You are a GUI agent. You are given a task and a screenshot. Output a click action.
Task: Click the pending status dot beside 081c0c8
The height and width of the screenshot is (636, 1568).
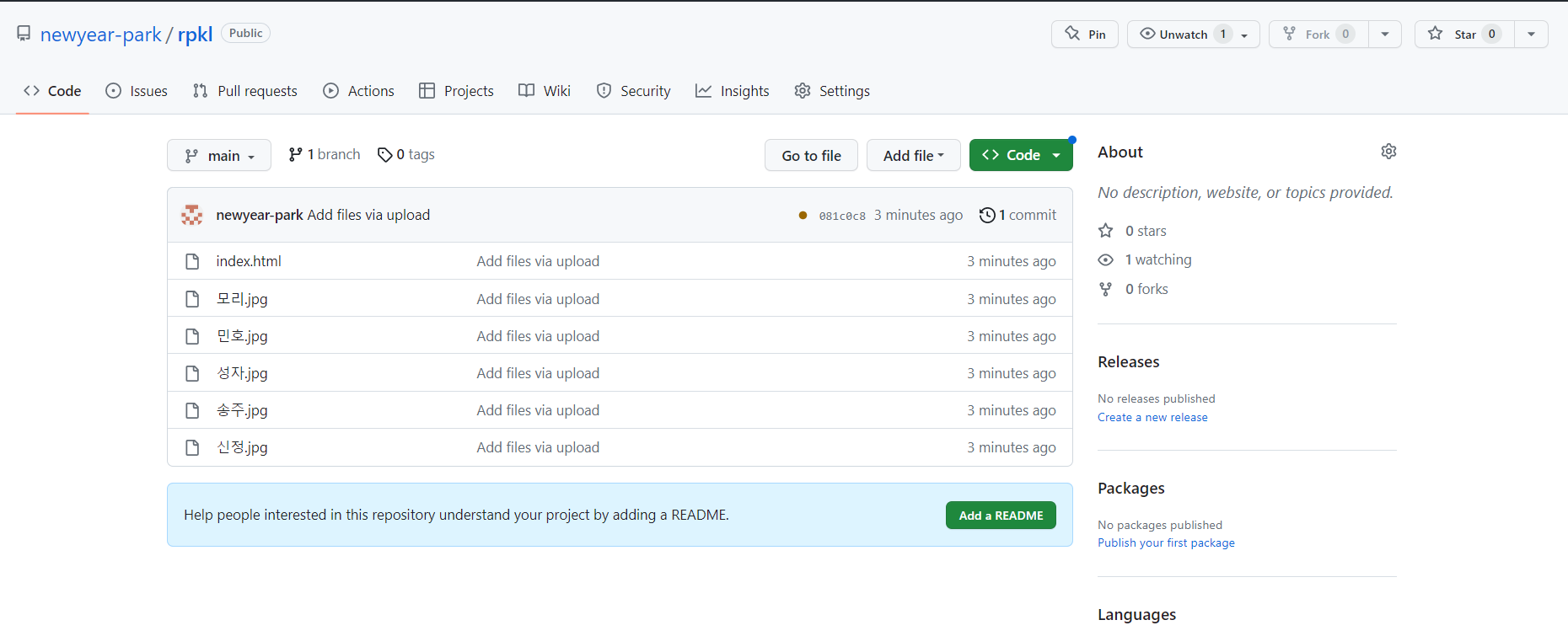(x=803, y=215)
